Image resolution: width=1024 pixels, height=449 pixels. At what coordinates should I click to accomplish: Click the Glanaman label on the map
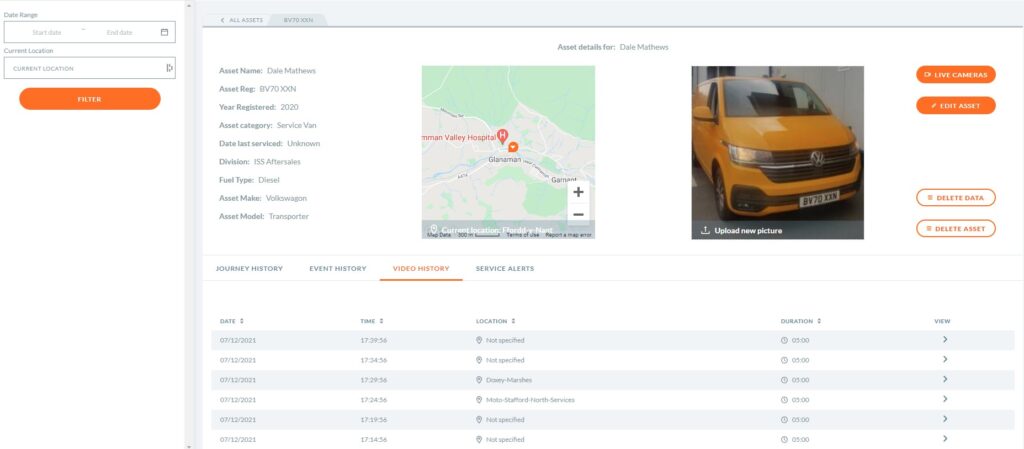click(503, 159)
